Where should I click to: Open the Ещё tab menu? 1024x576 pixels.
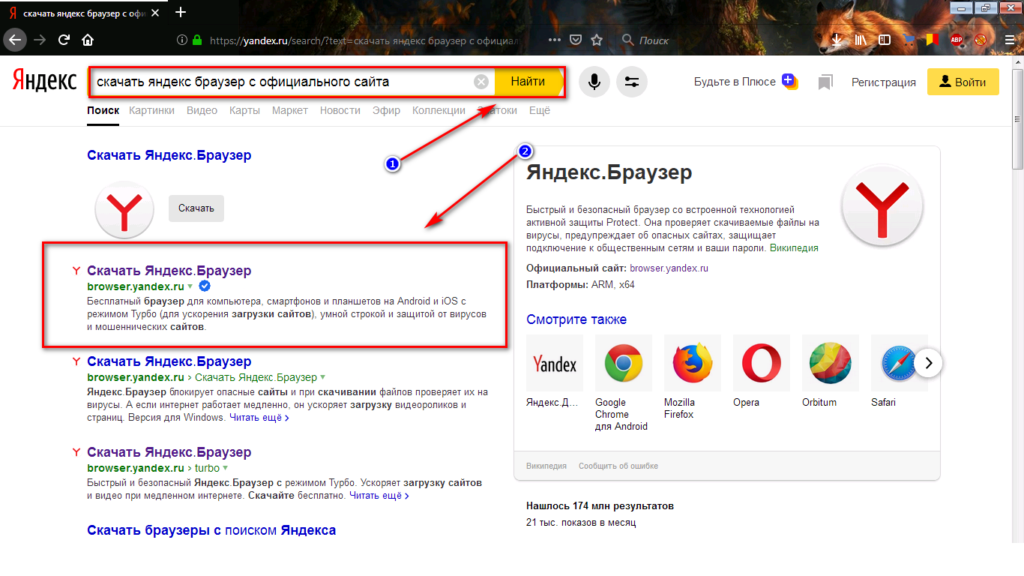pos(539,110)
